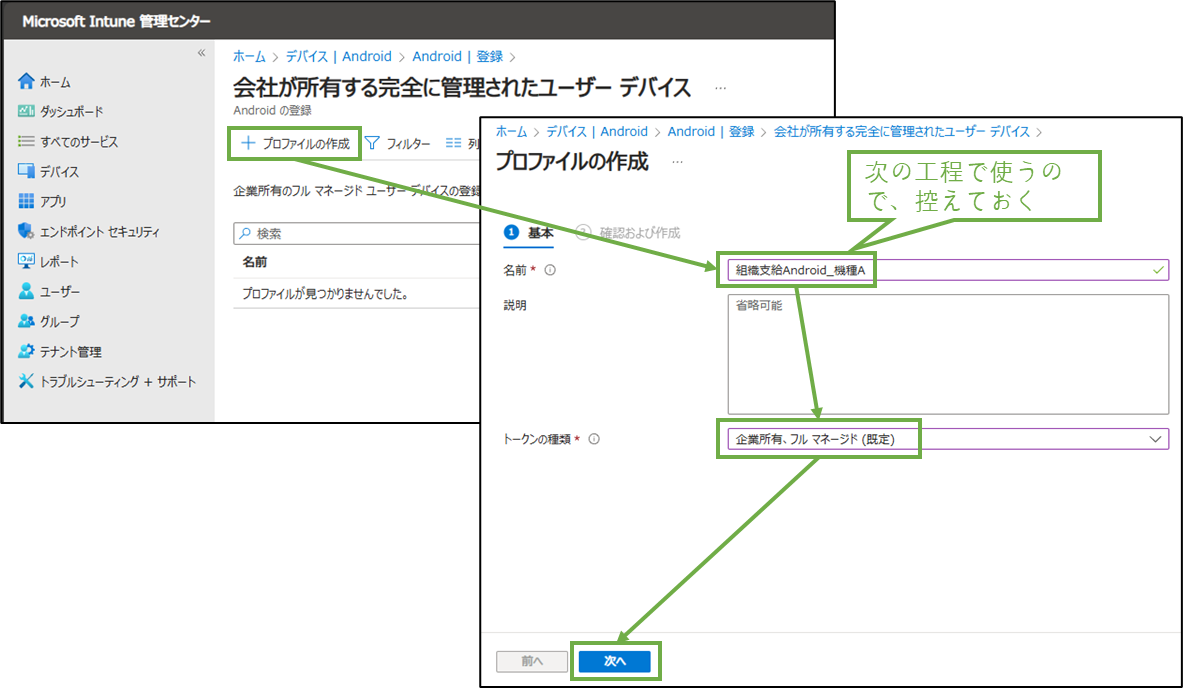The image size is (1183, 688).
Task: Open the テナント管理 gear icon
Action: coord(26,351)
